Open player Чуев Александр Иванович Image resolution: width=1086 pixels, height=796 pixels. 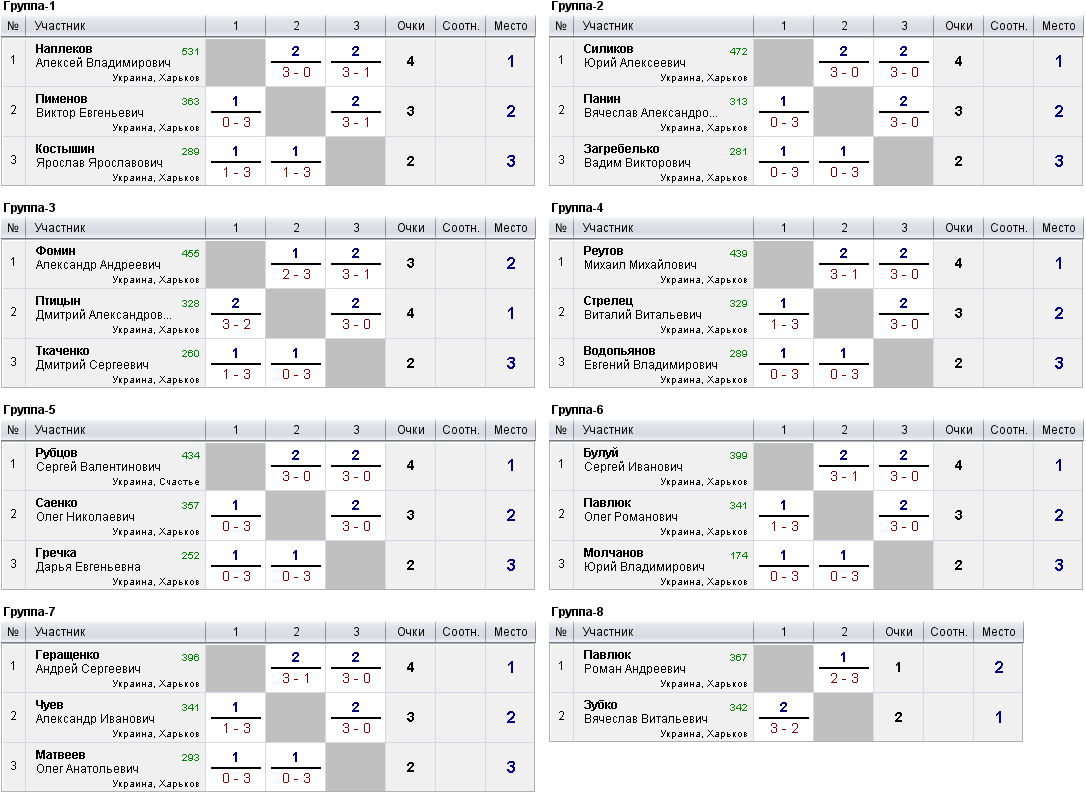pos(95,711)
